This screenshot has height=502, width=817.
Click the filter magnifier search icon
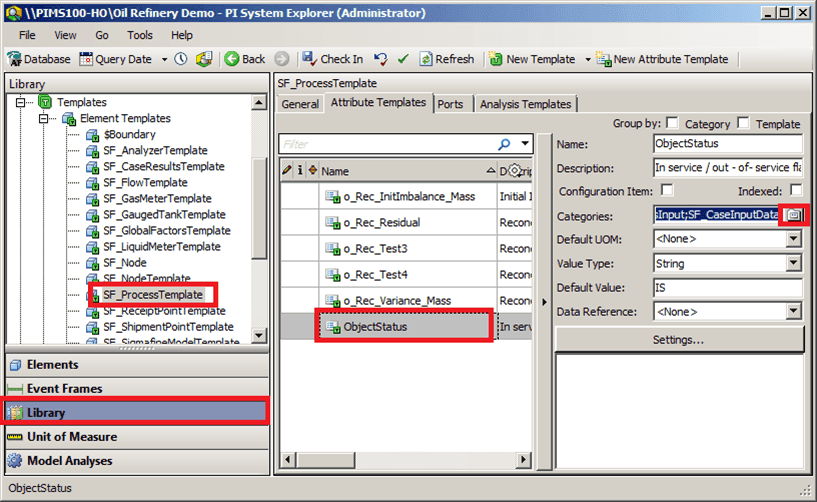pos(504,144)
